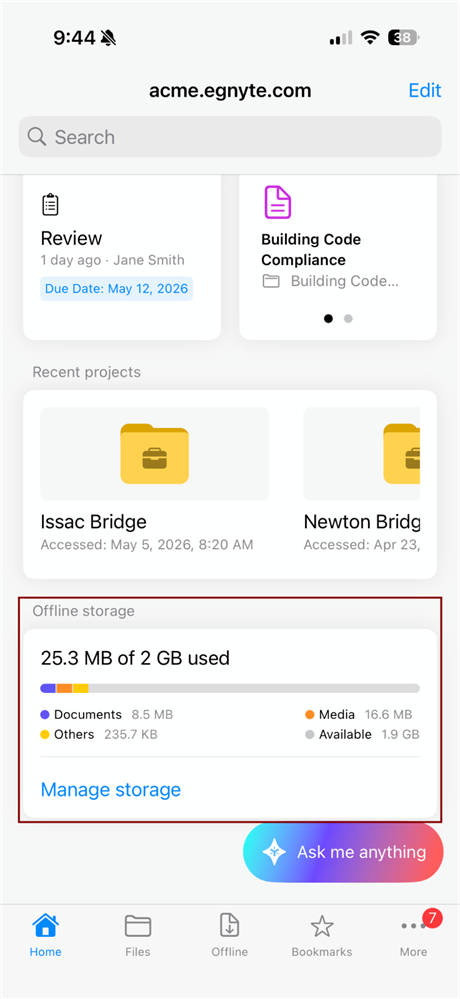Tap the offline storage usage bar

tap(230, 688)
